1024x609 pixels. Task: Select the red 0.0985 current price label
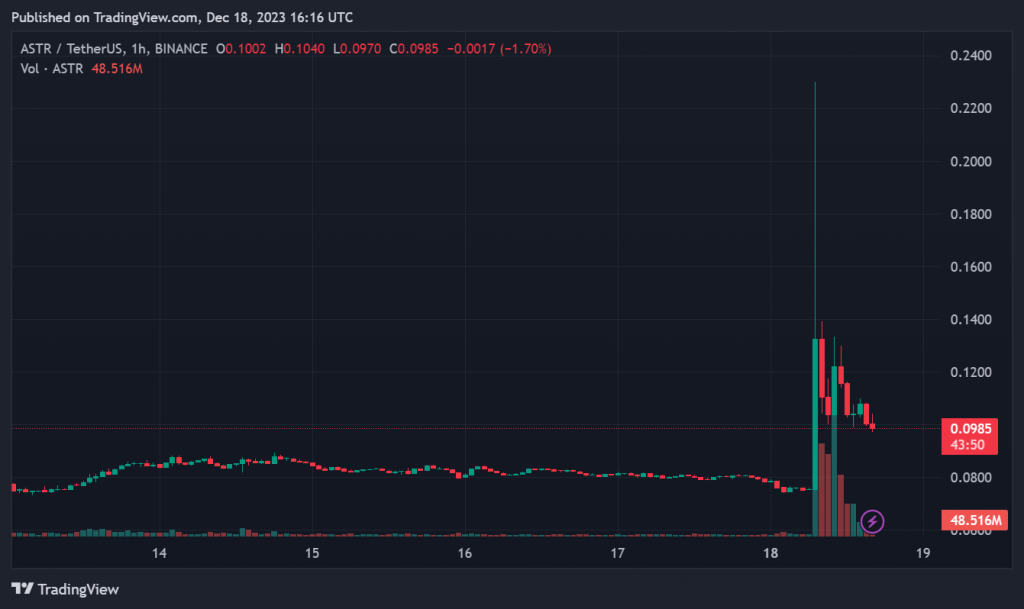click(x=966, y=428)
